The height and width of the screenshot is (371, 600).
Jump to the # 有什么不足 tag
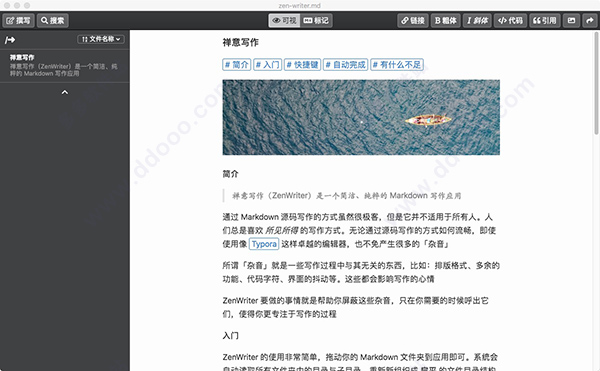pos(397,65)
